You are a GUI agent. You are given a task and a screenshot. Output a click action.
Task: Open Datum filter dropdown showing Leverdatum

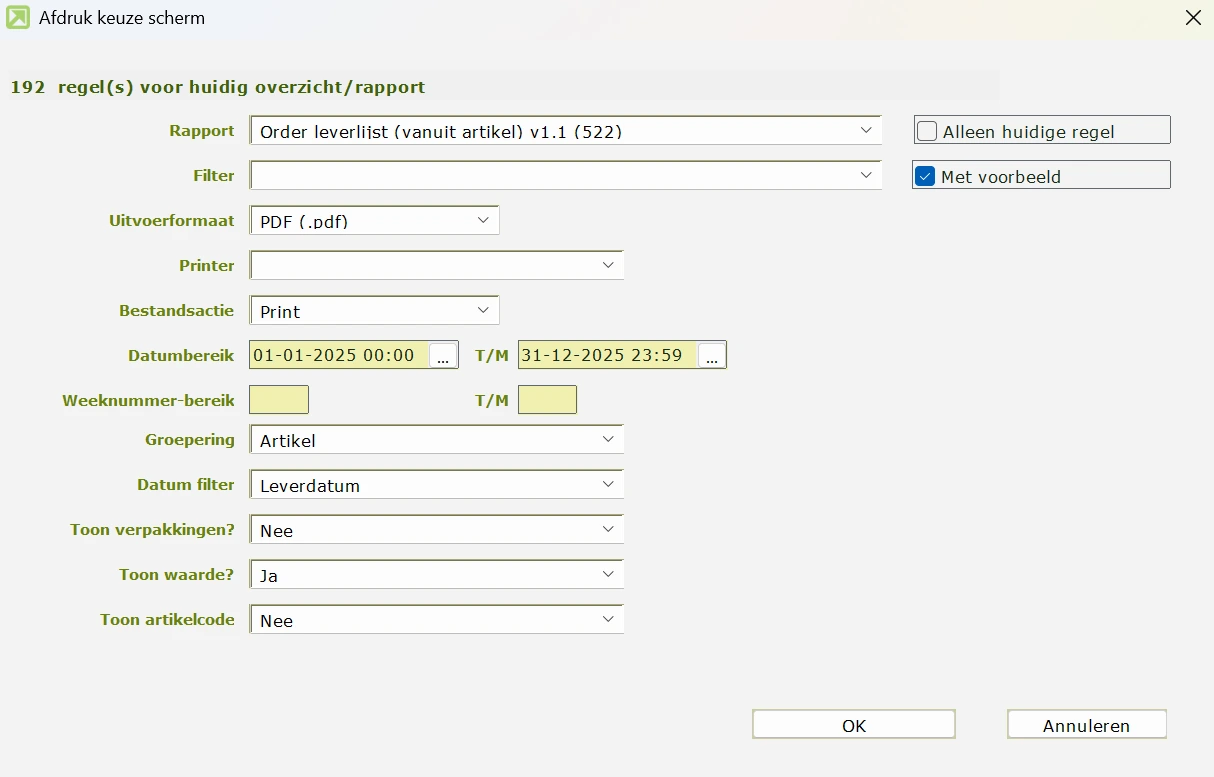[x=607, y=484]
